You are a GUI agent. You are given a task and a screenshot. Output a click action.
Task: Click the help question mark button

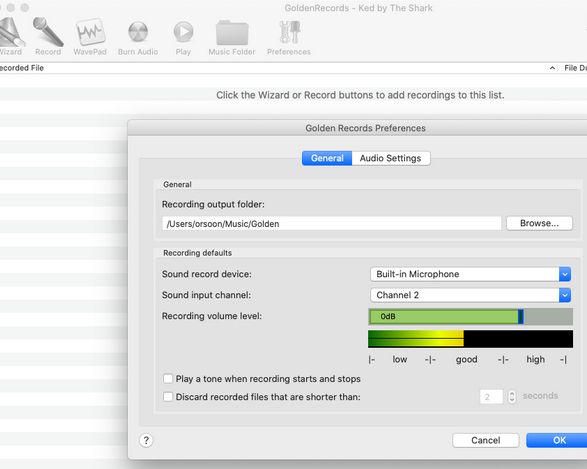(x=146, y=440)
